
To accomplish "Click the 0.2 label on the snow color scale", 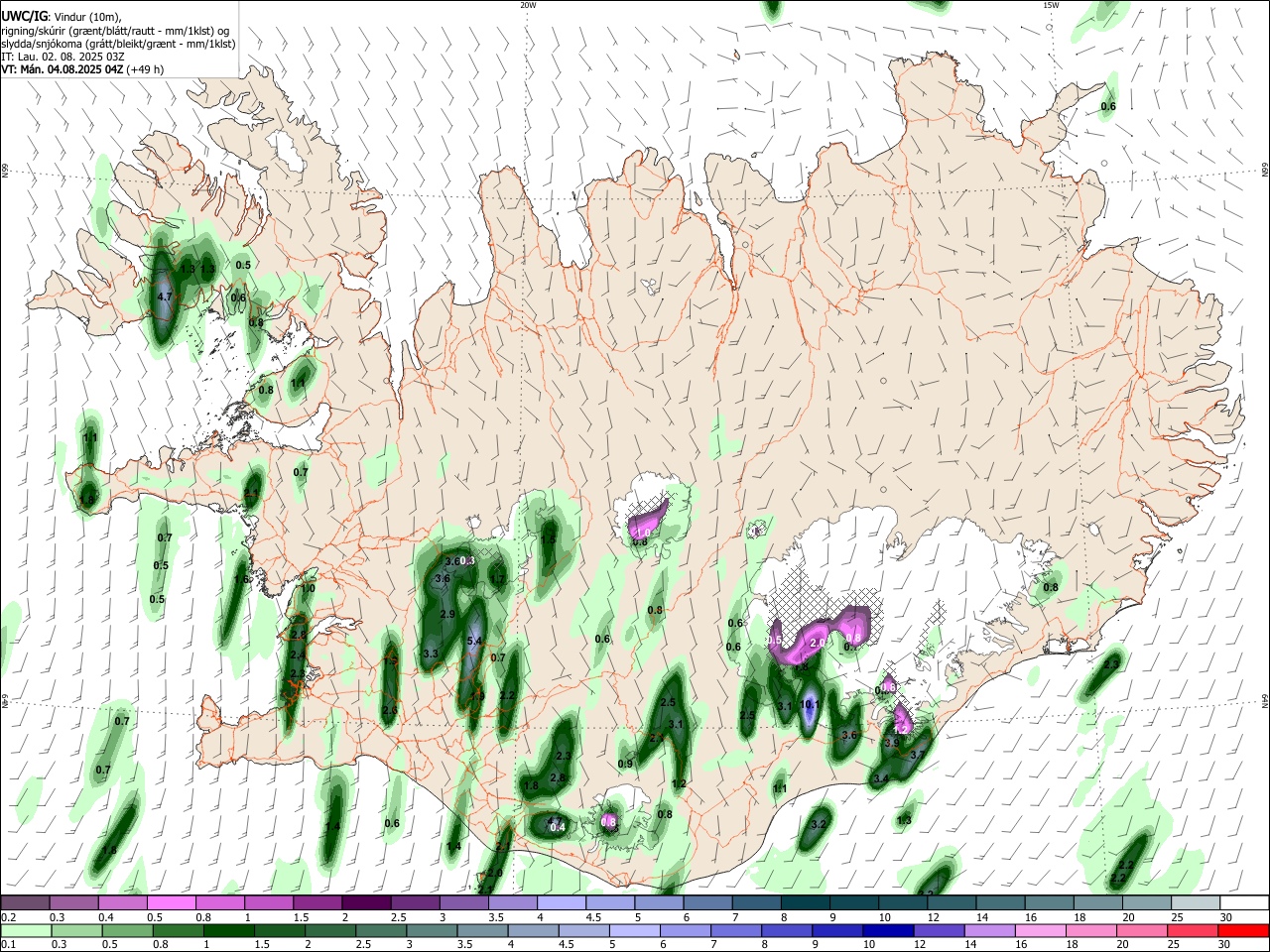I will pyautogui.click(x=8, y=917).
